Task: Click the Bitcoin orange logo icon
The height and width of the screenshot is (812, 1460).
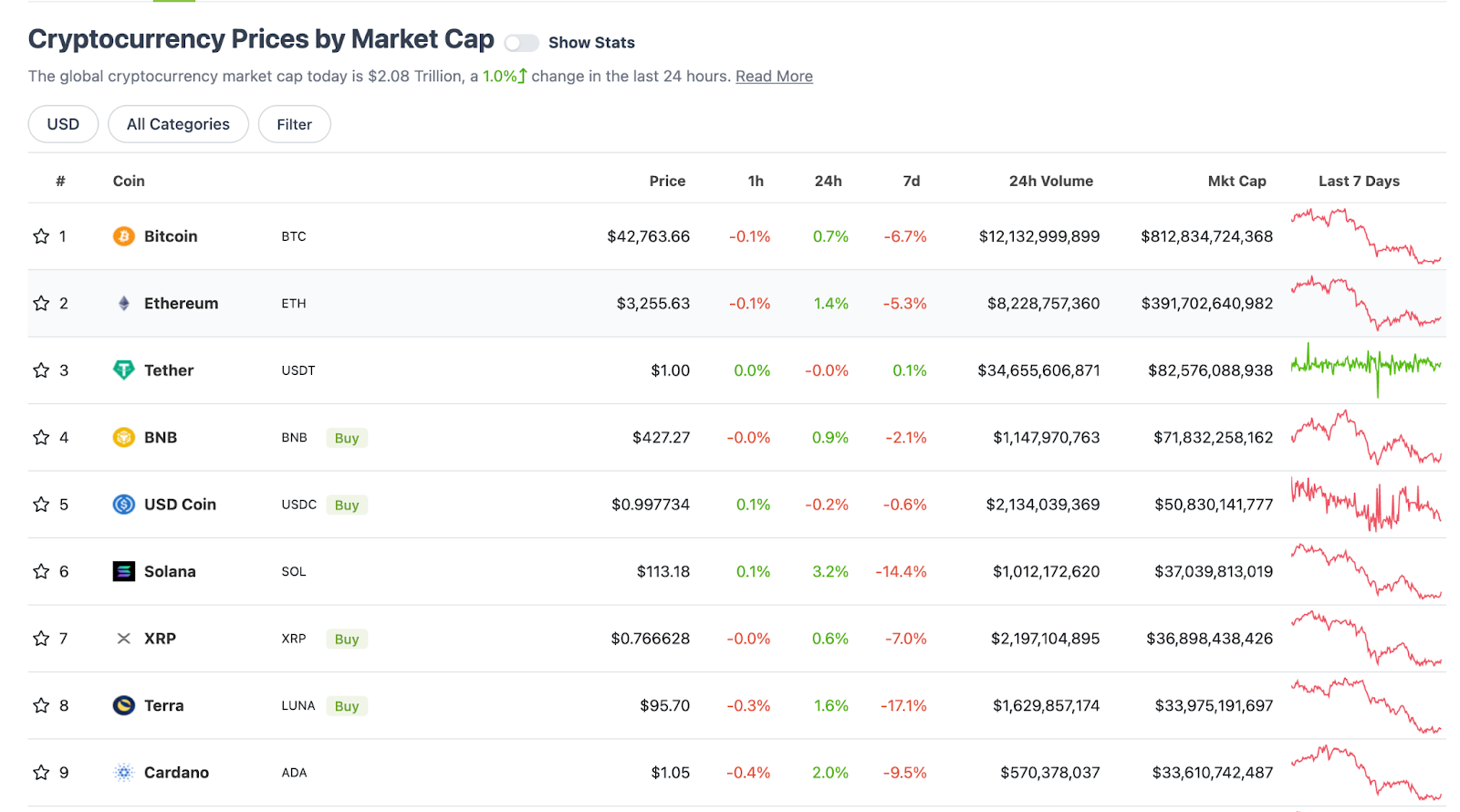Action: click(x=124, y=236)
